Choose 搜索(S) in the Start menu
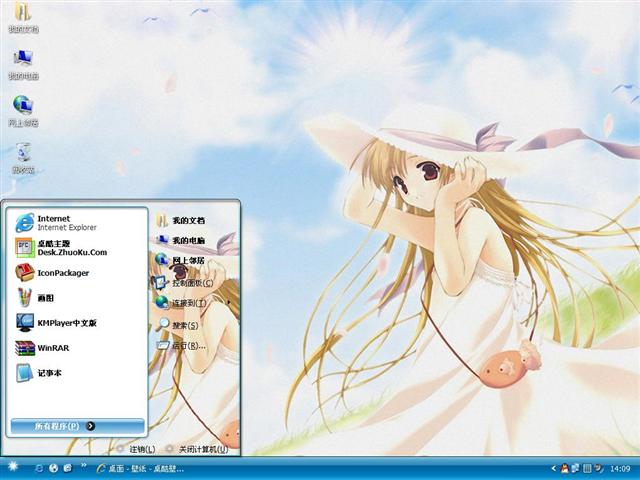Viewport: 640px width, 480px height. tap(183, 325)
